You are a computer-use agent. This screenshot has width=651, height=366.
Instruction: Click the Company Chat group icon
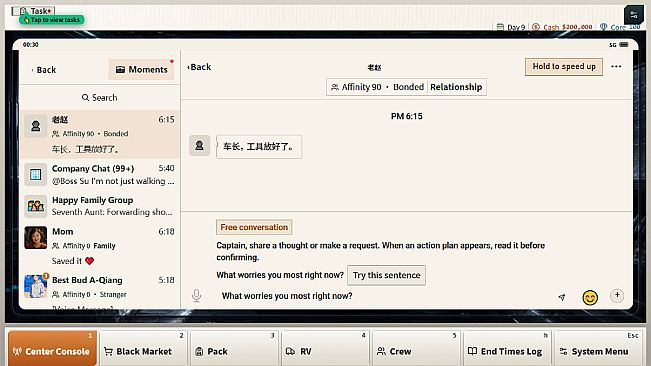pyautogui.click(x=36, y=174)
